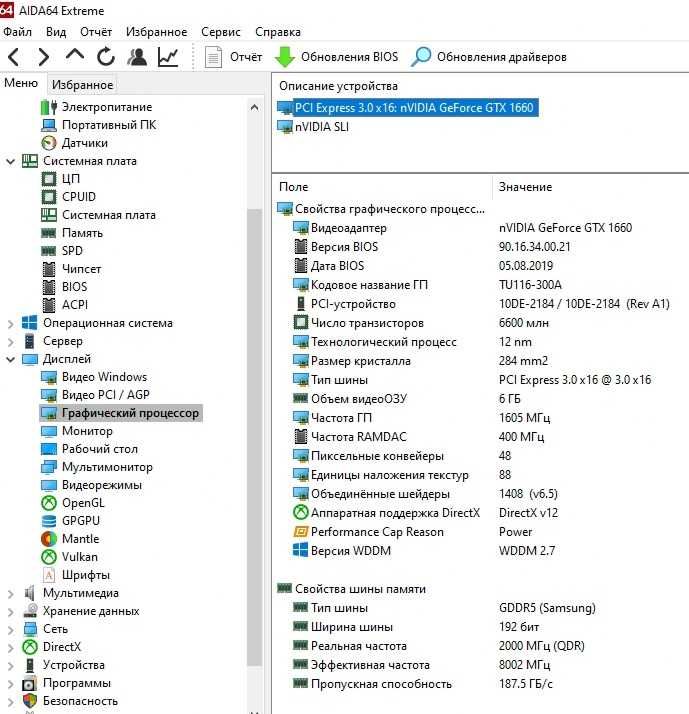Click Обновления BIOS toolbar button
The height and width of the screenshot is (714, 689).
(x=337, y=57)
